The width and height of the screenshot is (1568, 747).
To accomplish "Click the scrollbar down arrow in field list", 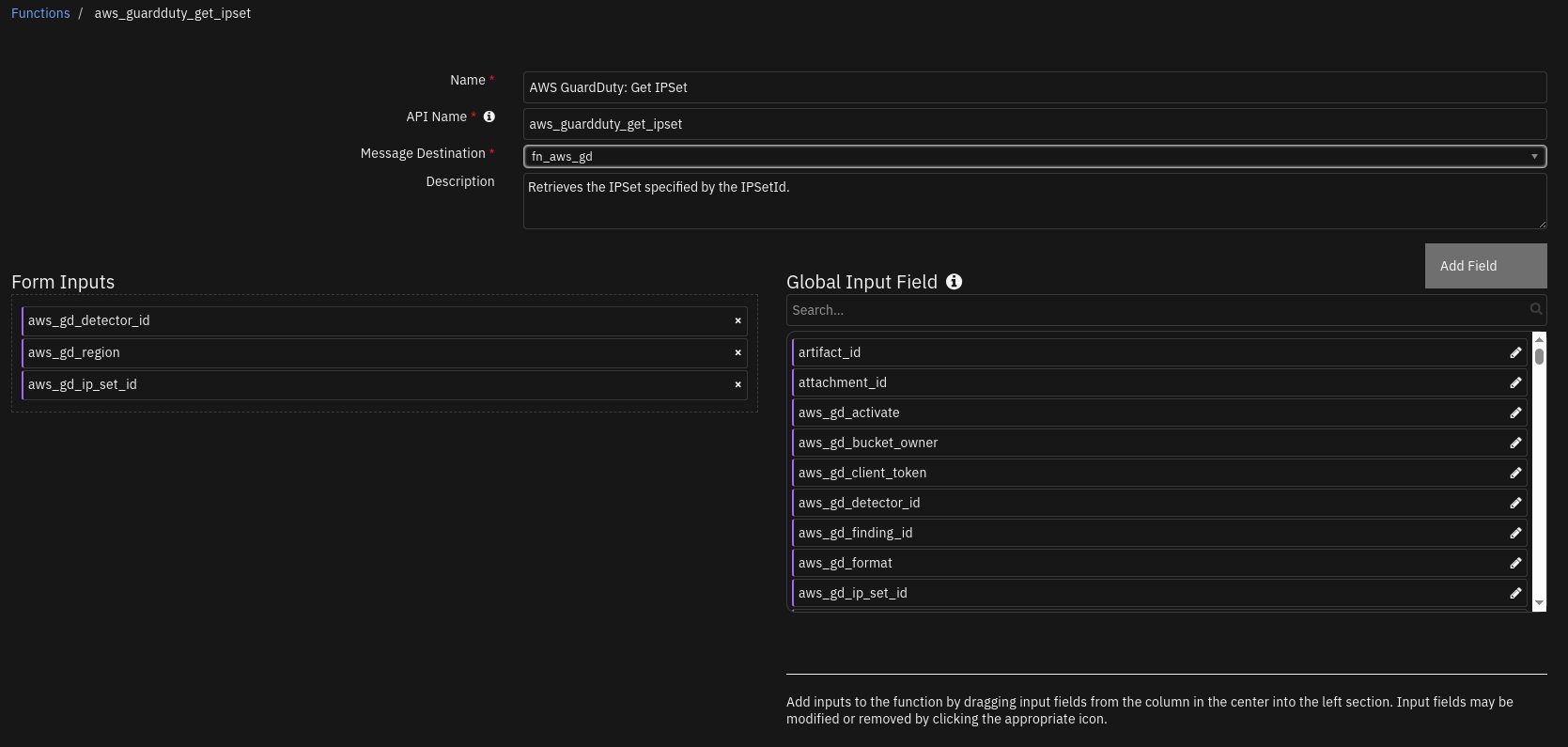I will click(1539, 603).
